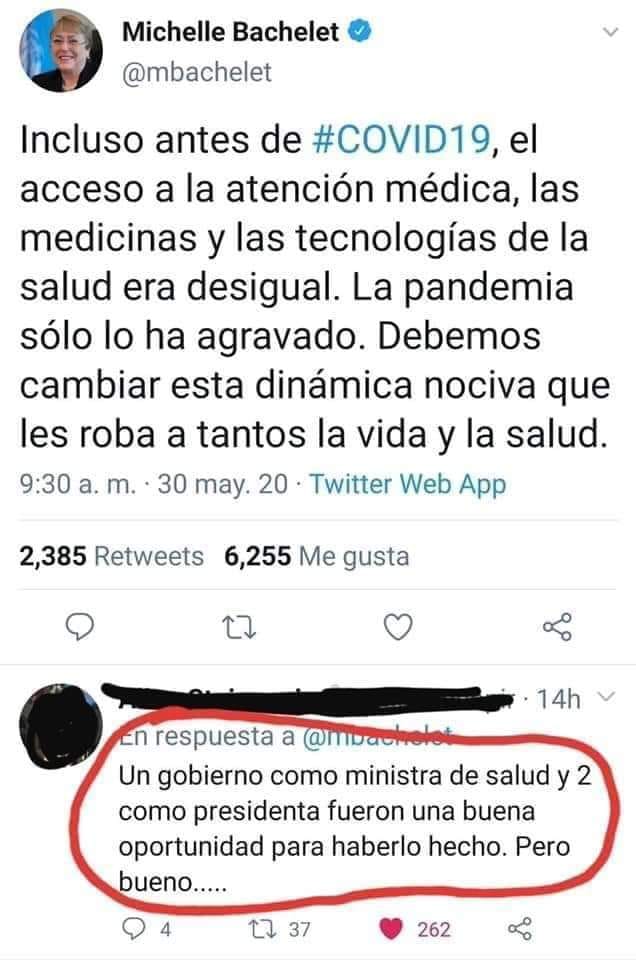Open the Twitter Web App source link
The height and width of the screenshot is (960, 636).
point(408,484)
